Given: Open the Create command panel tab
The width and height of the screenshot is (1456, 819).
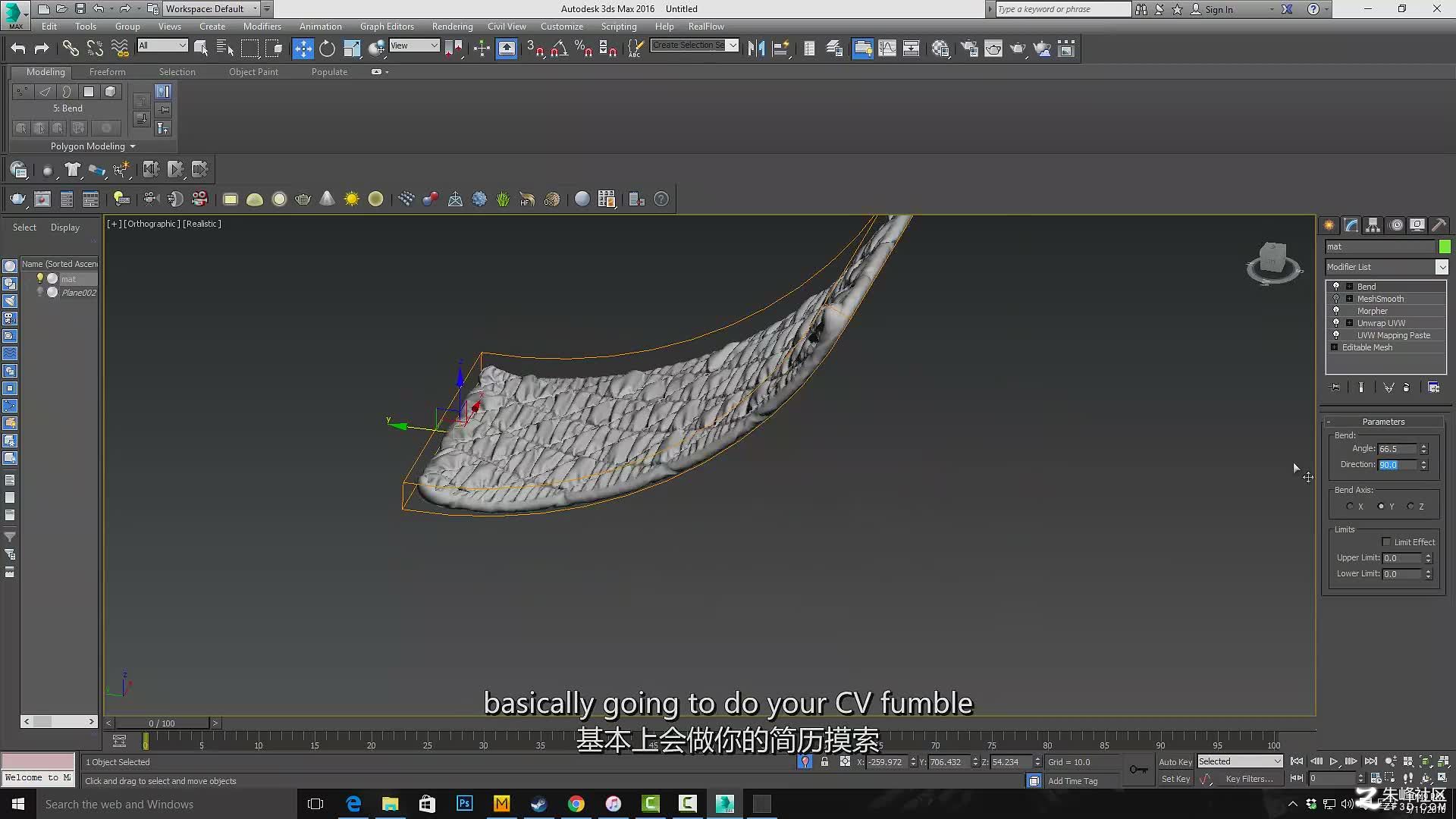Looking at the screenshot, I should coord(1329,225).
